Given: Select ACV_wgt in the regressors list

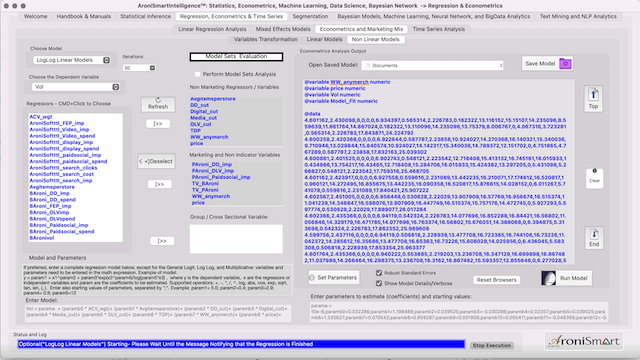Looking at the screenshot, I should click(41, 117).
